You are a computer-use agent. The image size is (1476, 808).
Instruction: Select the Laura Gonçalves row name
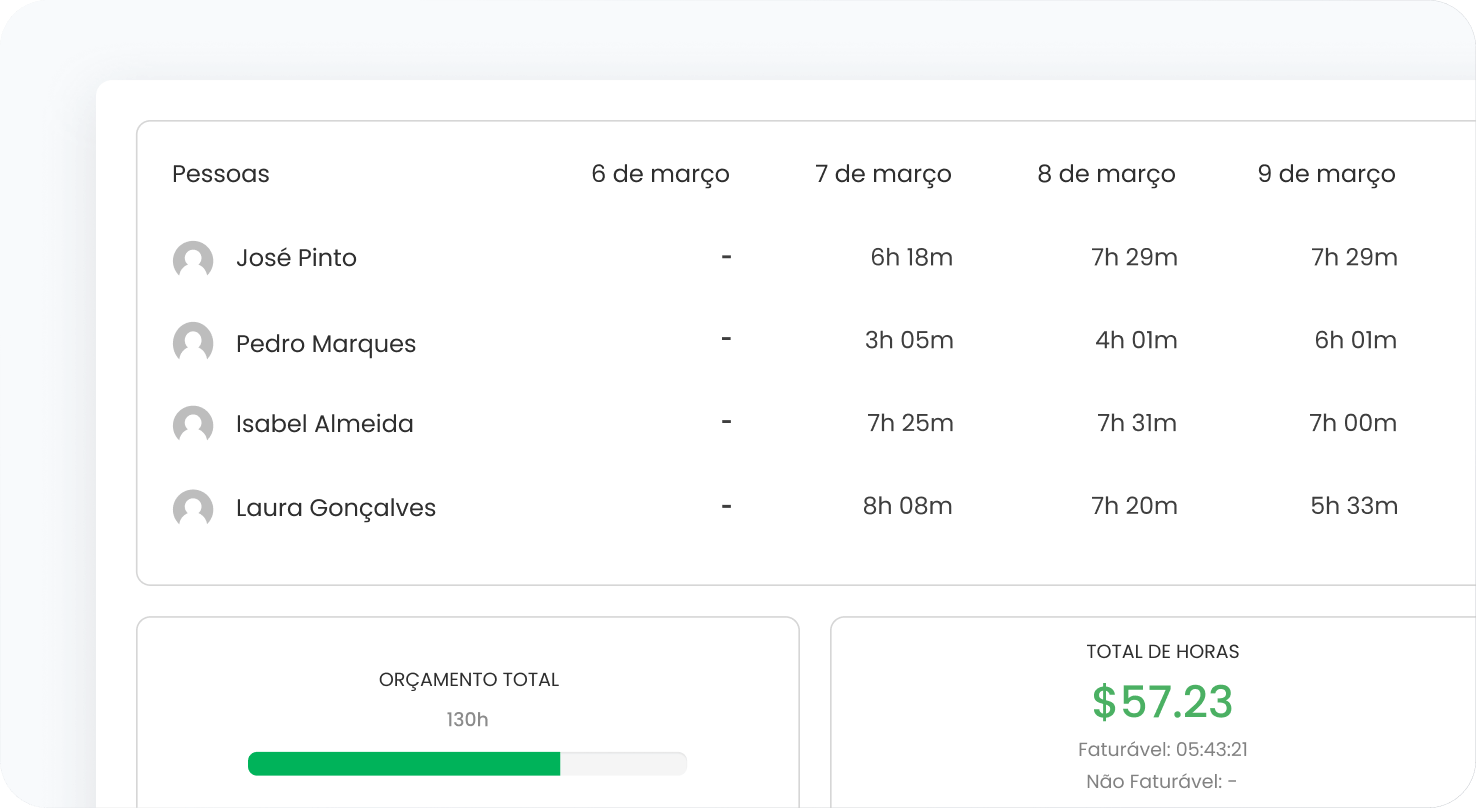coord(335,508)
